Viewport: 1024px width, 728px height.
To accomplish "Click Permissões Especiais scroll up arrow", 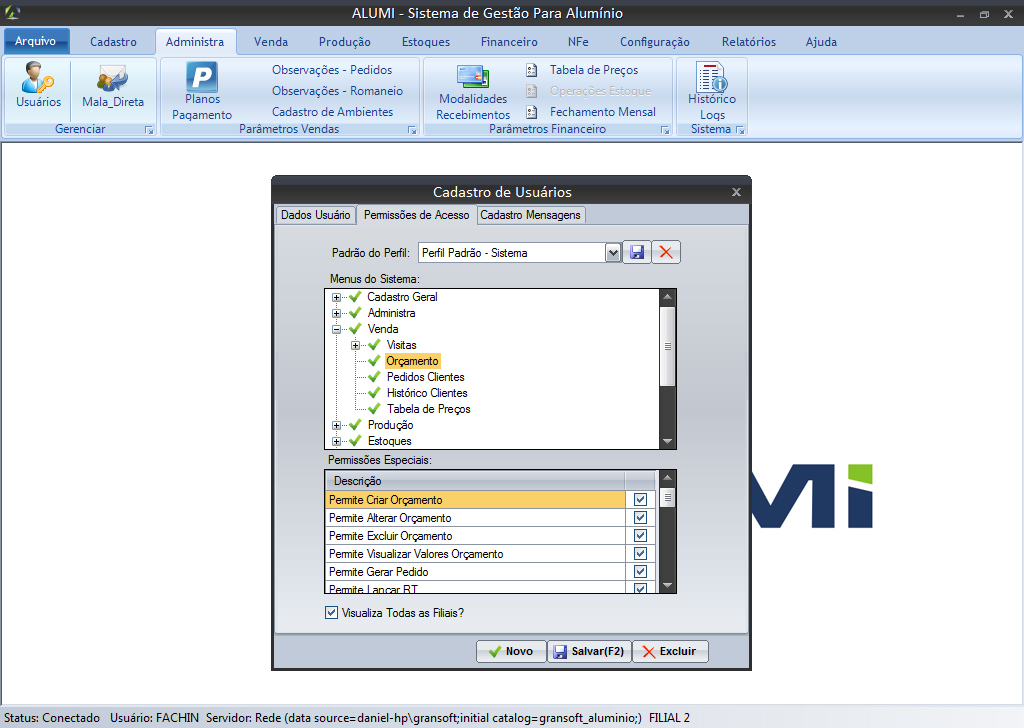I will [x=667, y=478].
